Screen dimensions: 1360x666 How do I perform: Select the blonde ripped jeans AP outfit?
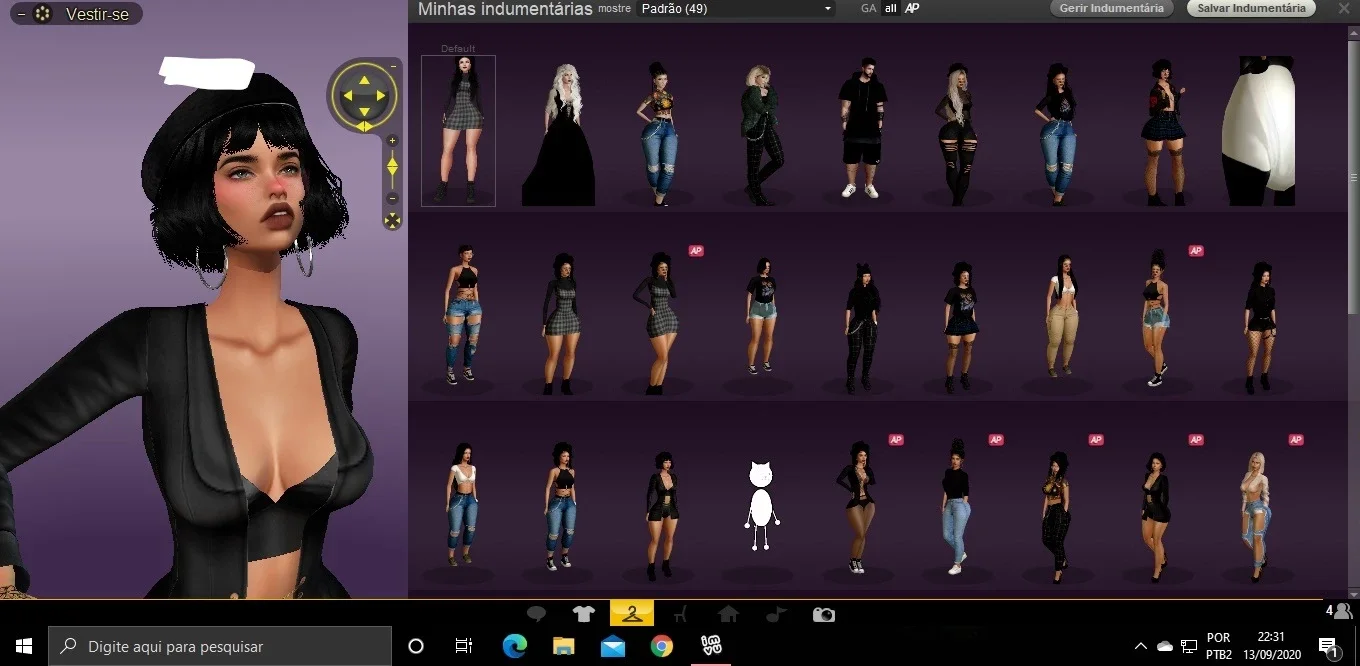1257,516
